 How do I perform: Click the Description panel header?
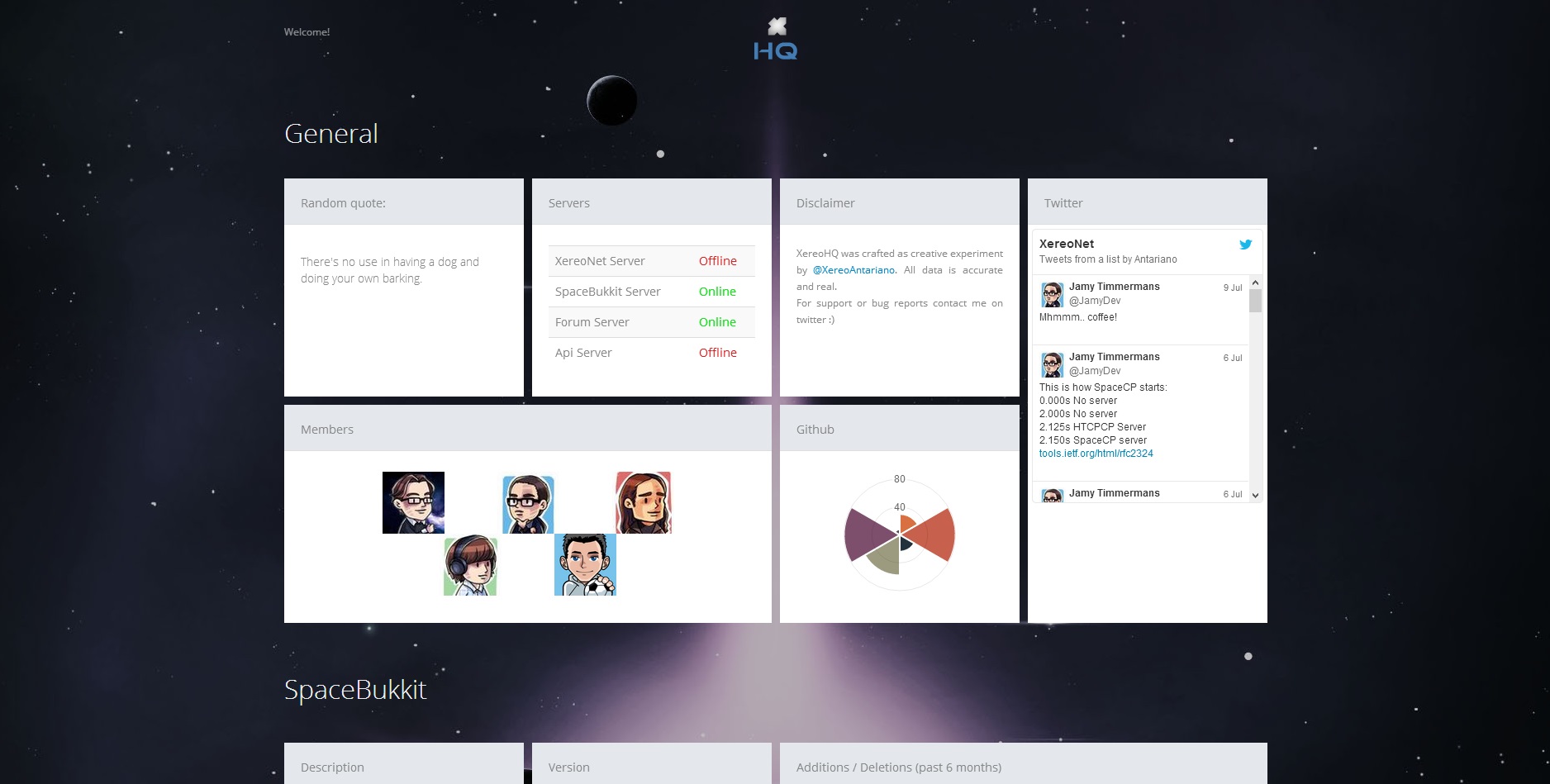[x=404, y=764]
